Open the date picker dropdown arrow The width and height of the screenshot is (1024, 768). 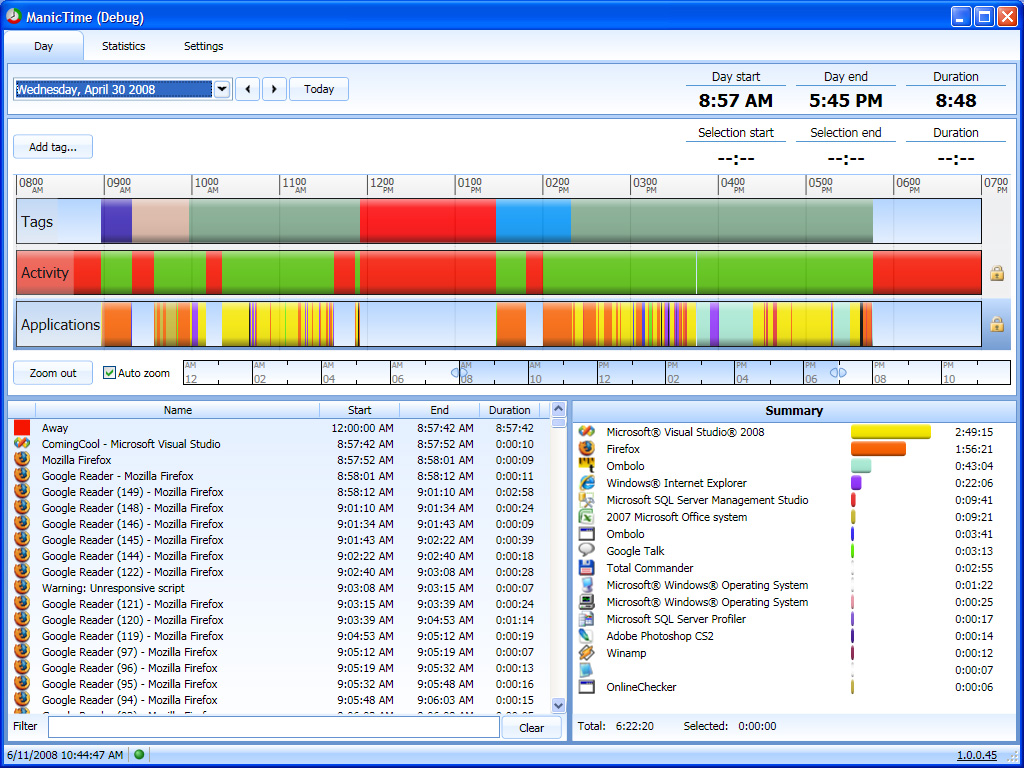pyautogui.click(x=222, y=89)
